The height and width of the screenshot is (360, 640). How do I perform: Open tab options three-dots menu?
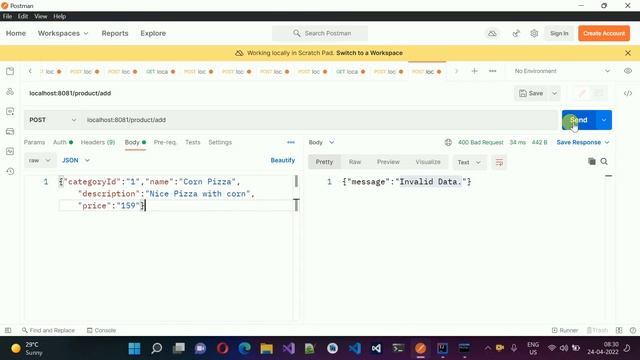[493, 71]
